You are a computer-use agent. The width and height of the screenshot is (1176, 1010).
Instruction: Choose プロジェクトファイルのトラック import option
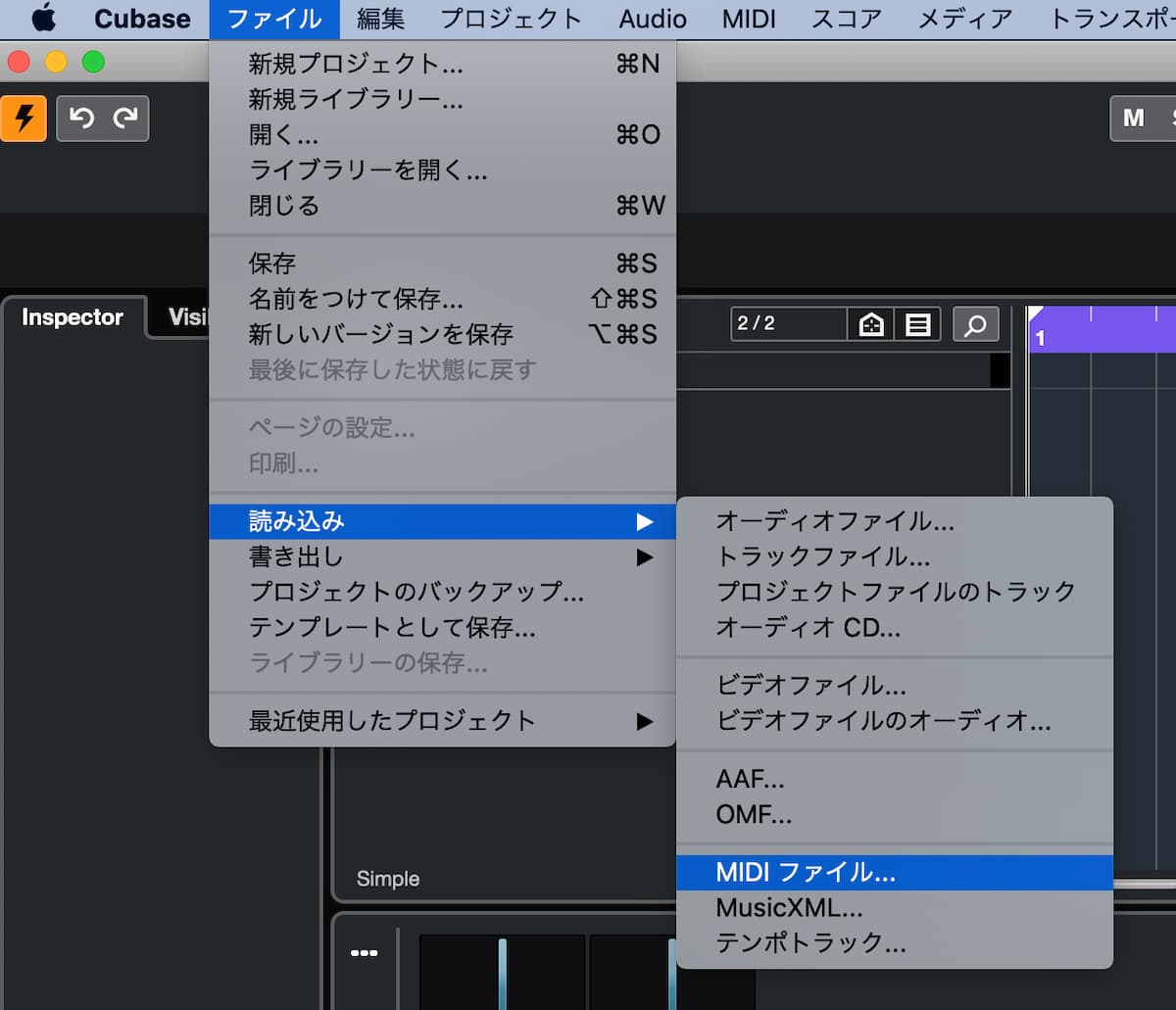pyautogui.click(x=895, y=592)
